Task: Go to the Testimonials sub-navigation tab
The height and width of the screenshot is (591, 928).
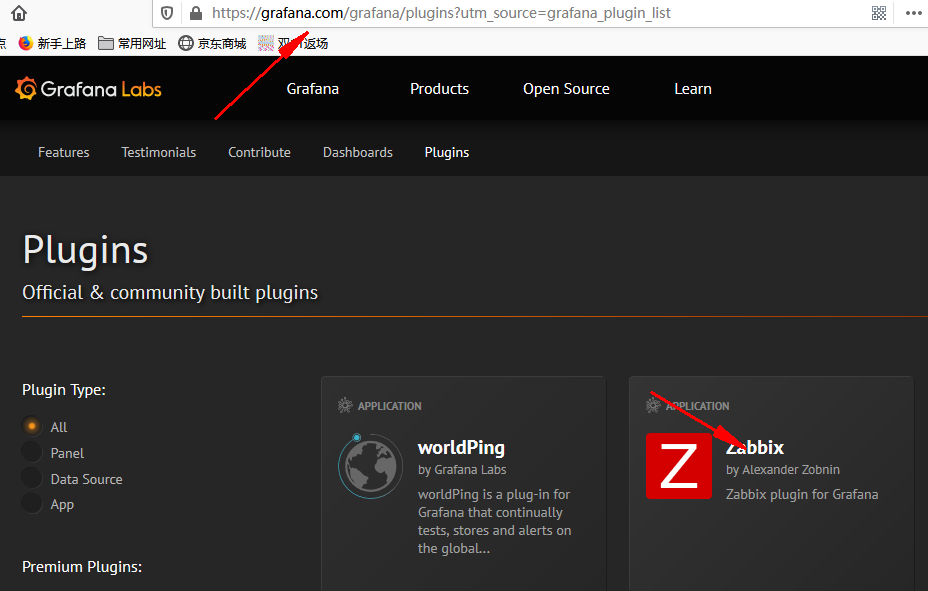Action: point(159,153)
